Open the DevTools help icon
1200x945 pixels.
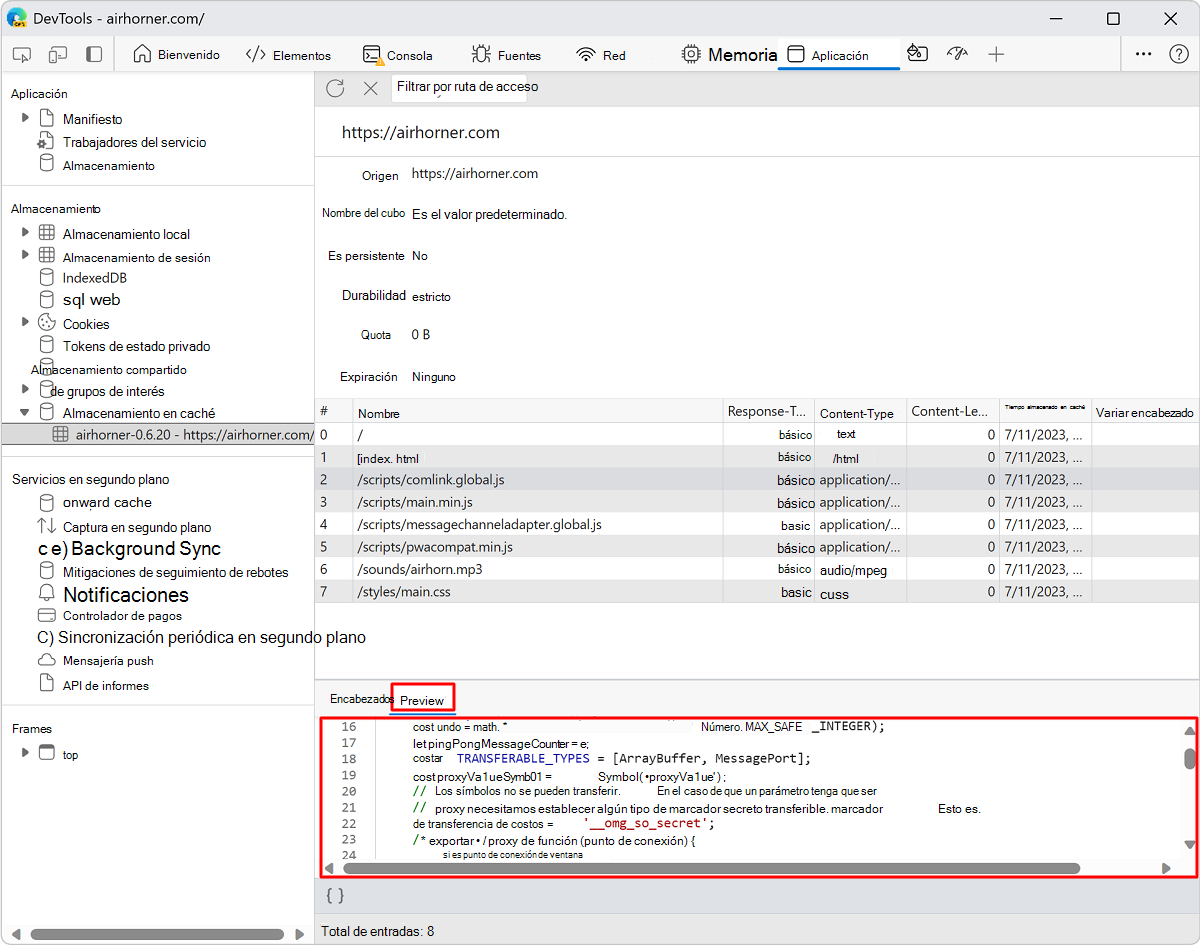pos(1179,55)
